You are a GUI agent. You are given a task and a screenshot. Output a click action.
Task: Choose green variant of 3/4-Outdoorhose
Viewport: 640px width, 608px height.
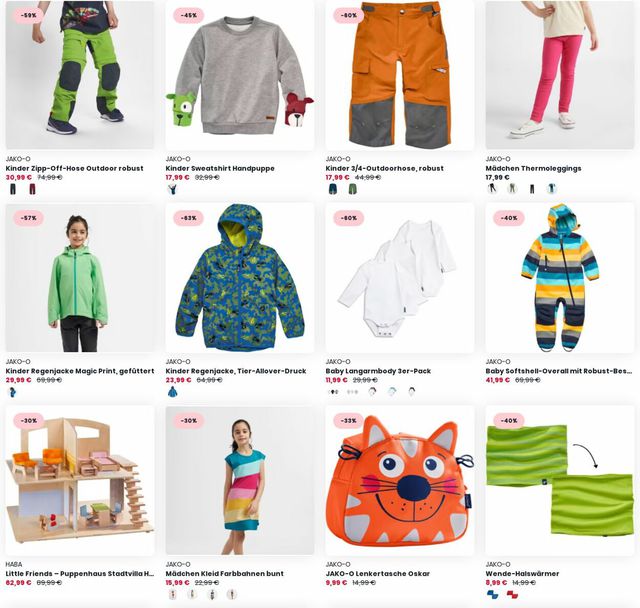pyautogui.click(x=352, y=189)
